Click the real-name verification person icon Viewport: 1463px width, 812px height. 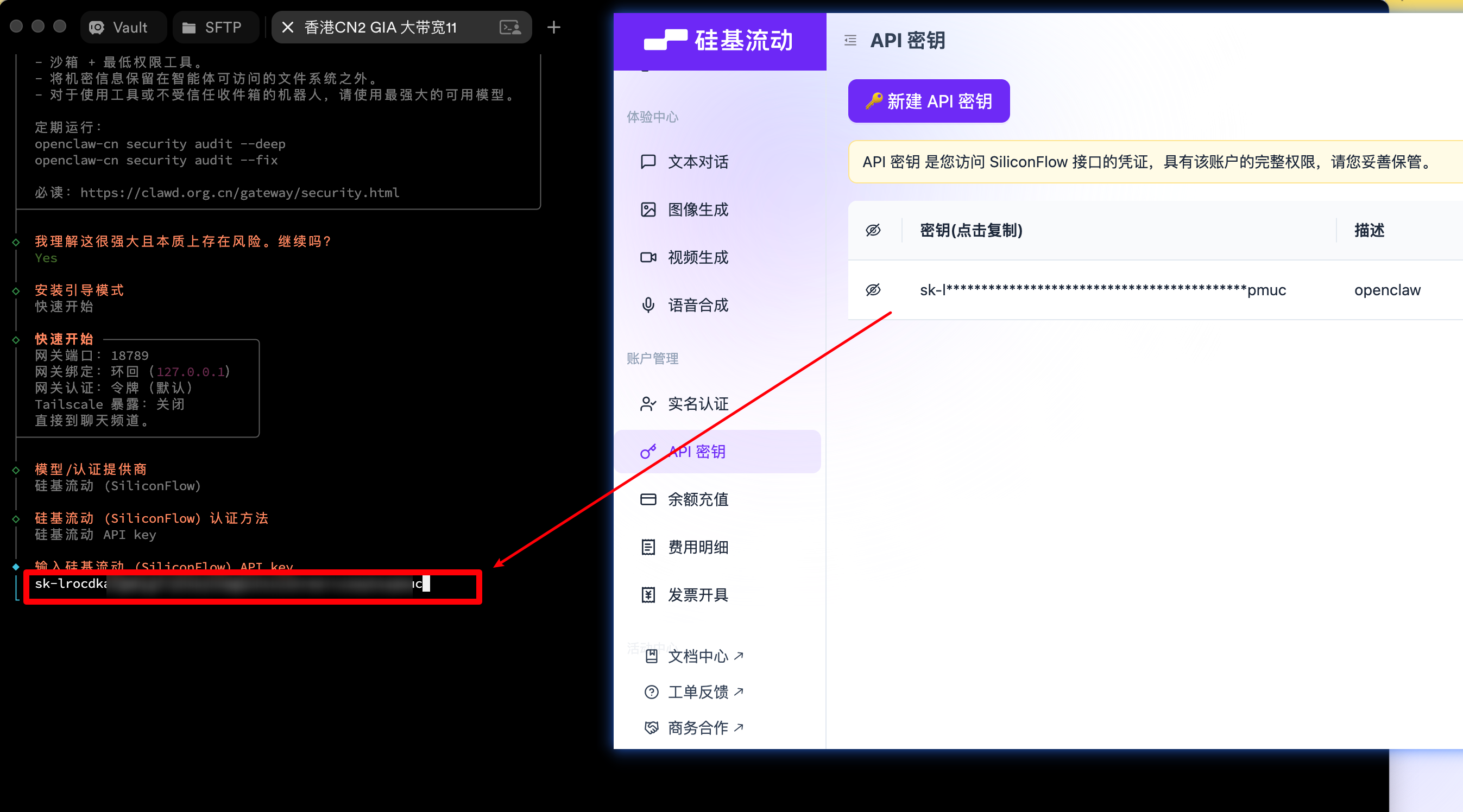point(648,404)
